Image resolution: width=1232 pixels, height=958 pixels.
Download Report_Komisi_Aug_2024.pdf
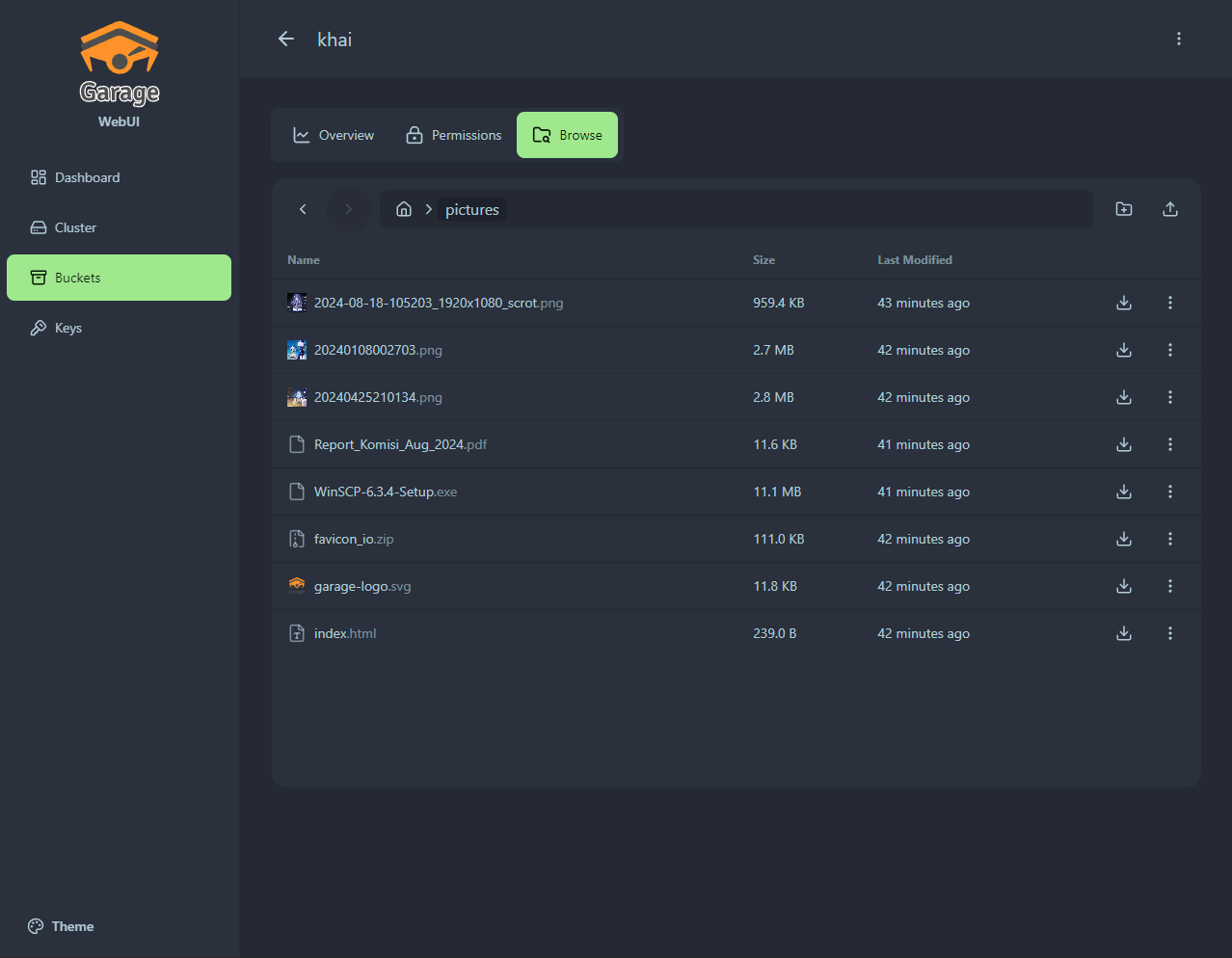click(1123, 444)
